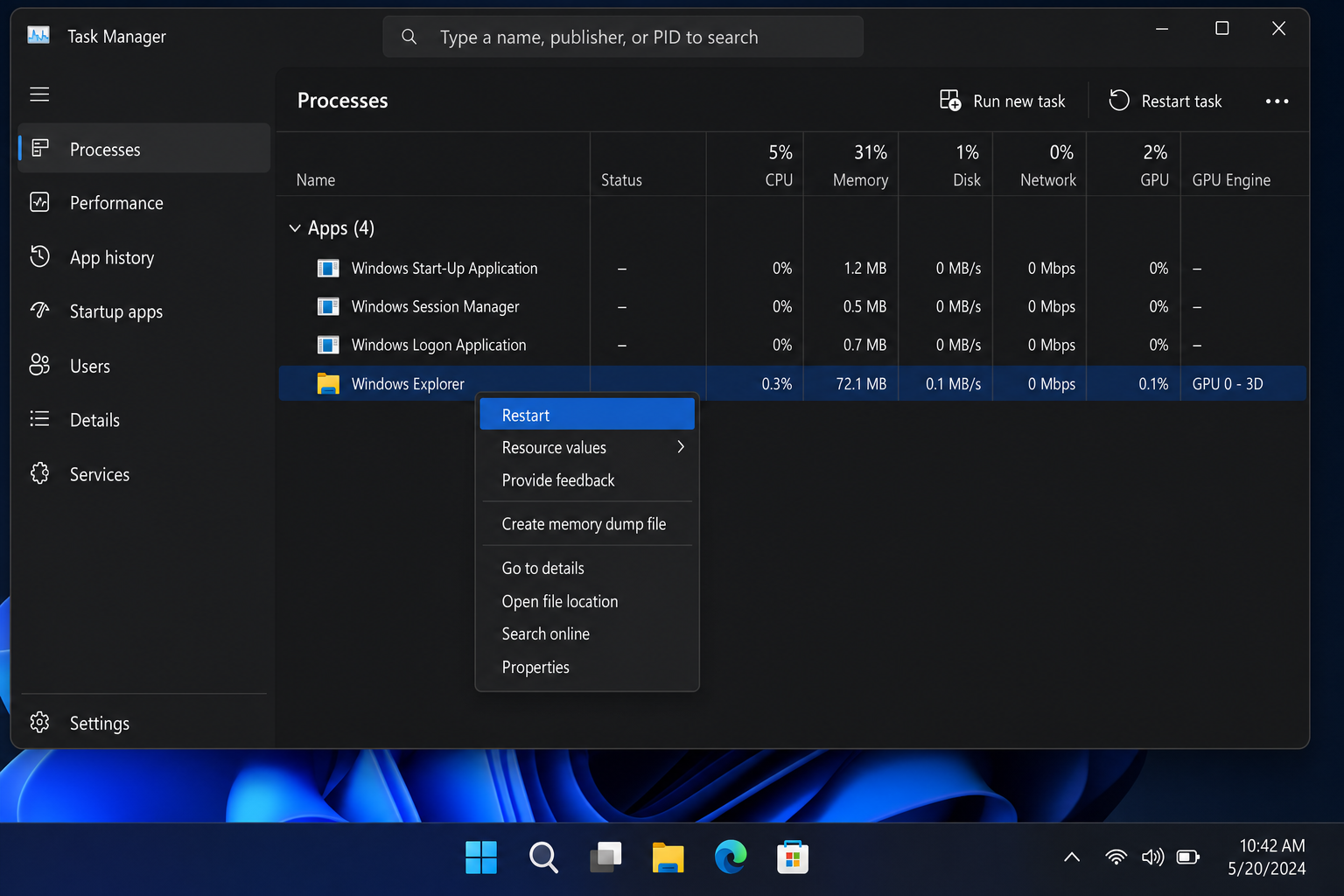The width and height of the screenshot is (1344, 896).
Task: Select Open file location
Action: click(x=587, y=601)
